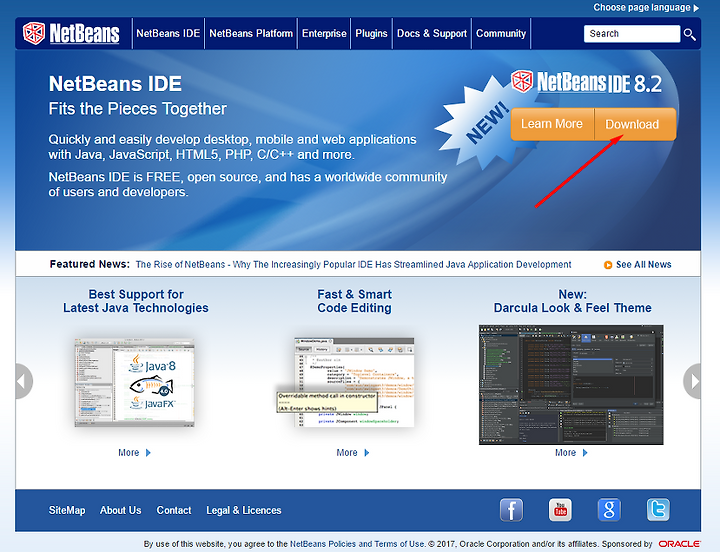Click the Java 8 and JavaFX screenshot thumbnail
720x552 pixels.
coord(135,383)
